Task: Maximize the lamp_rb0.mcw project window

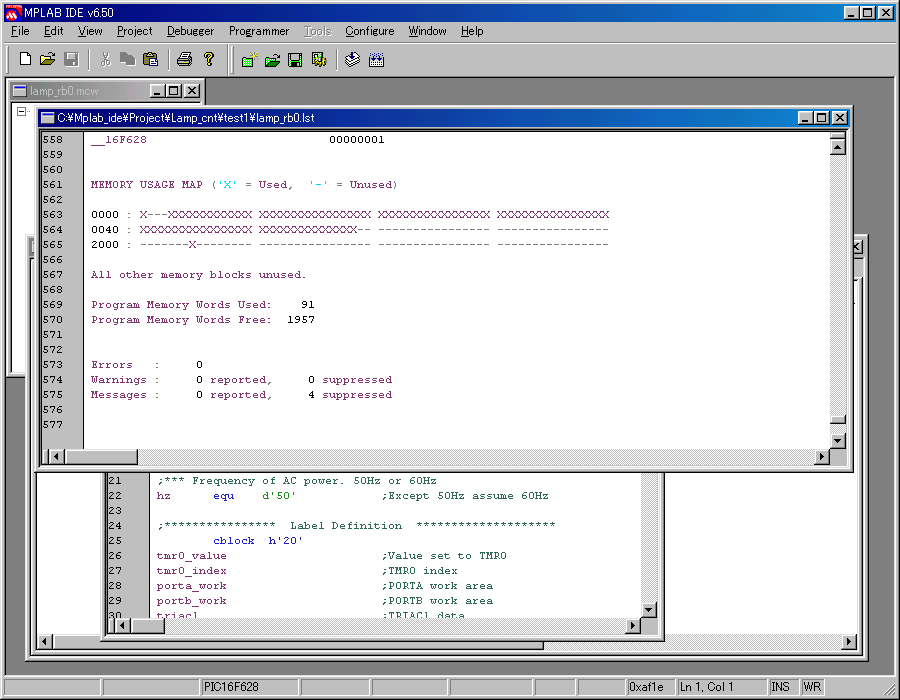Action: [174, 91]
